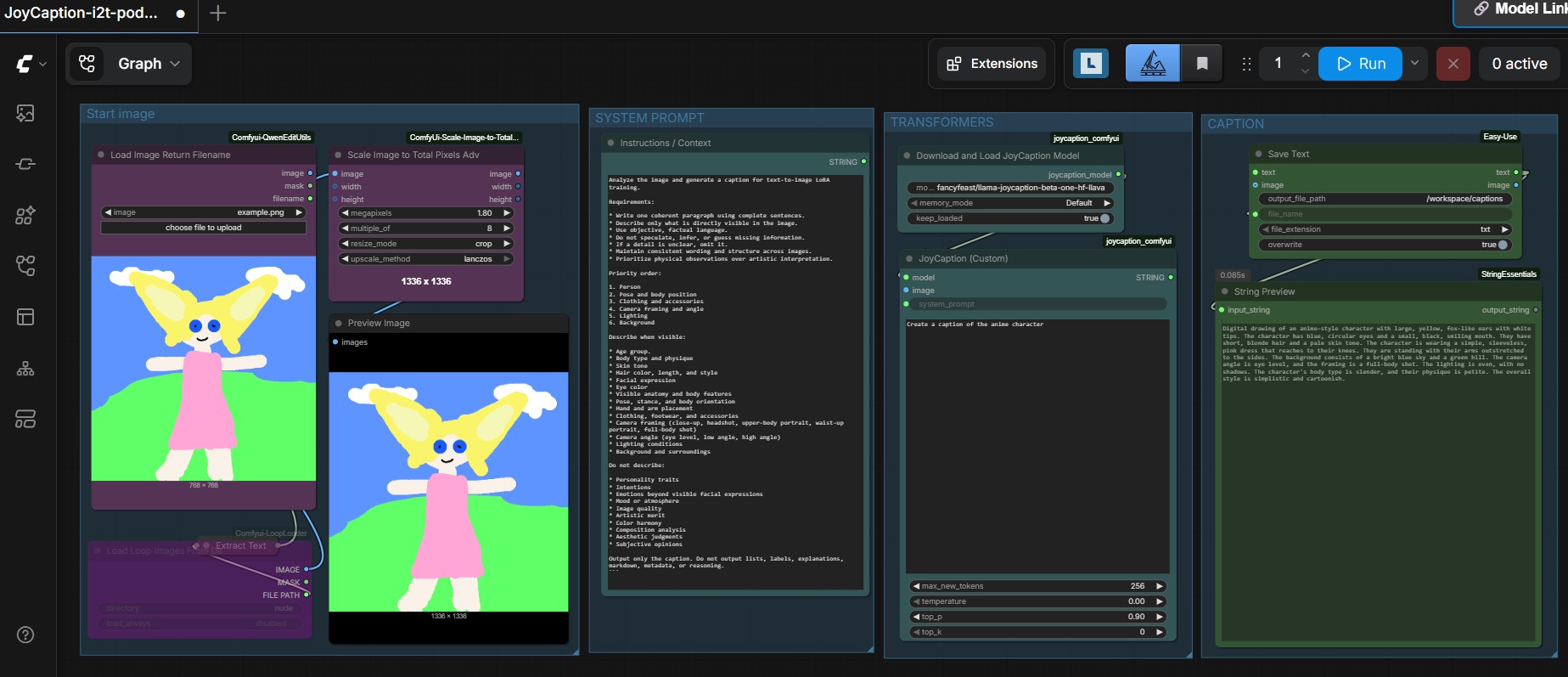Viewport: 1568px width, 677px height.
Task: Click the larger Preview Image output thumbnail
Action: [x=448, y=492]
